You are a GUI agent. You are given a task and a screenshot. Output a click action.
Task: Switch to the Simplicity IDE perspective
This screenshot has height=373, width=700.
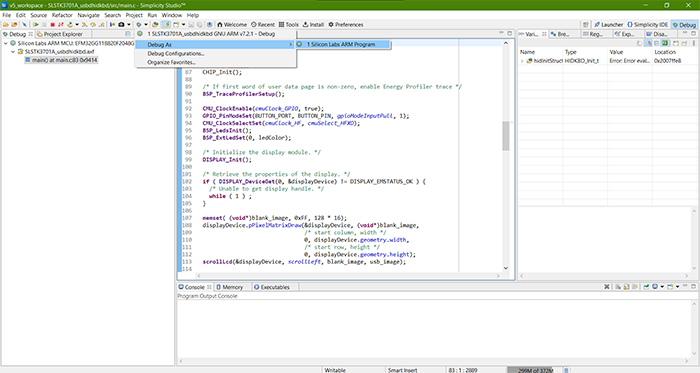[x=648, y=25]
